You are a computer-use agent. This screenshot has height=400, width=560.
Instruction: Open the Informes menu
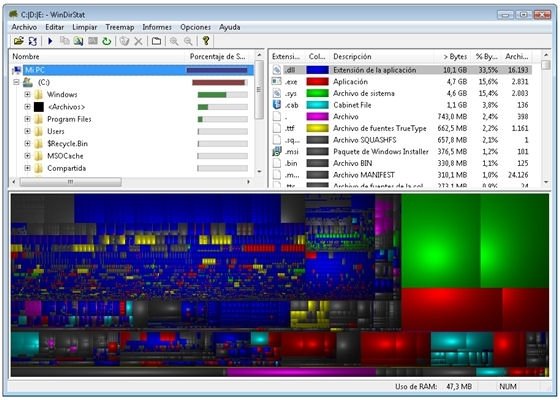coord(157,27)
